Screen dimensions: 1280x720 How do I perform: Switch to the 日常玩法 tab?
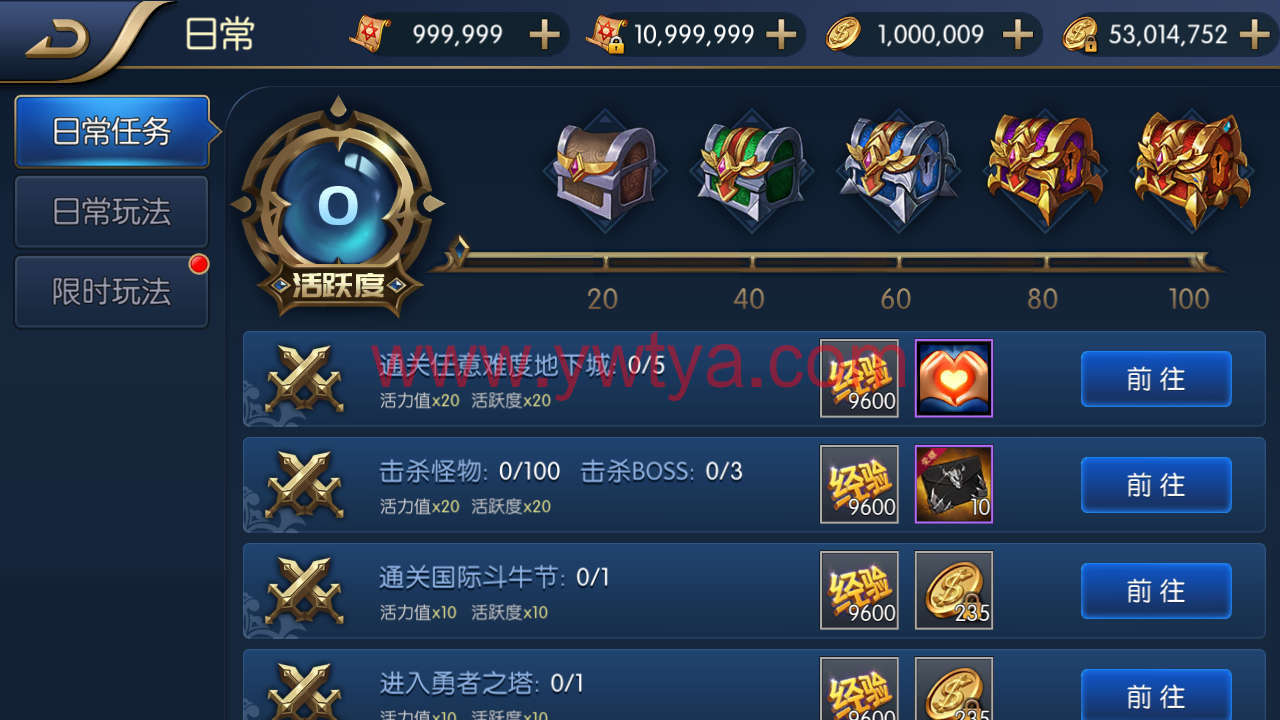pos(111,212)
